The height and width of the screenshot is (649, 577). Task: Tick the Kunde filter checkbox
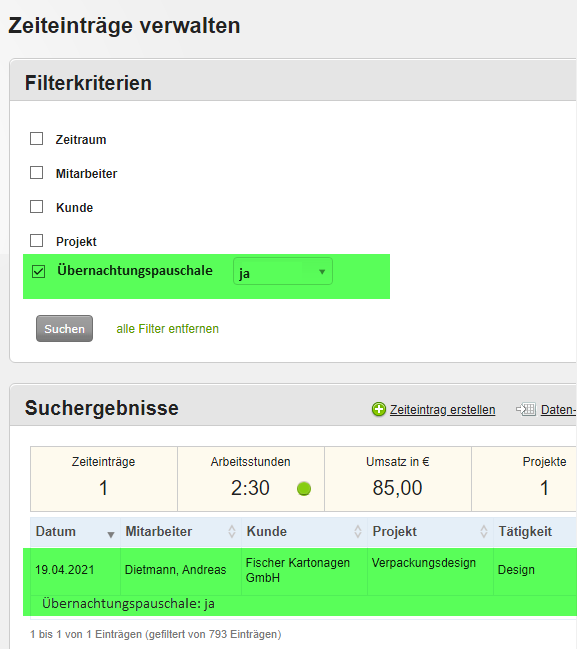click(36, 207)
